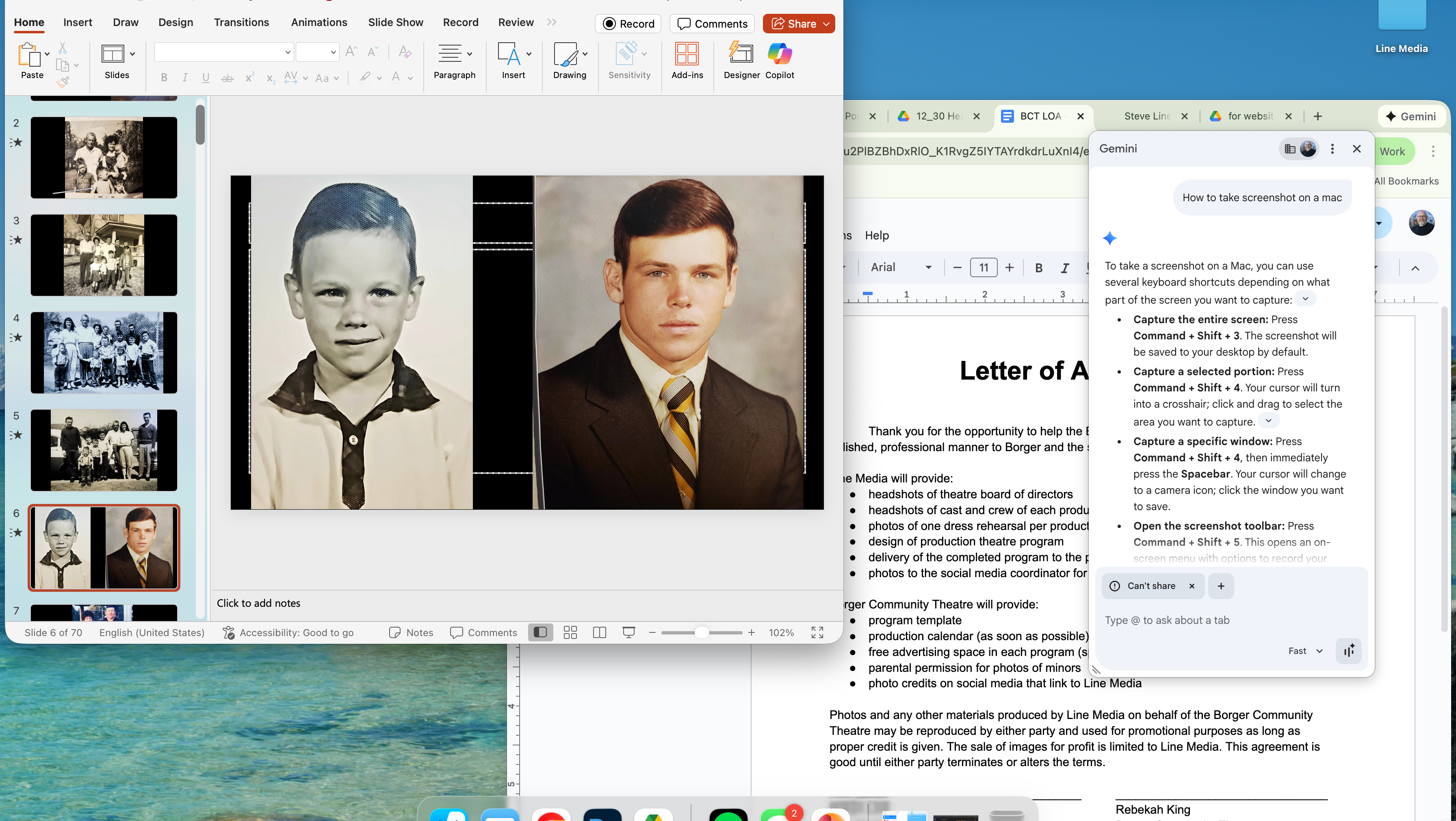
Task: Fit slide to current window
Action: tap(817, 632)
